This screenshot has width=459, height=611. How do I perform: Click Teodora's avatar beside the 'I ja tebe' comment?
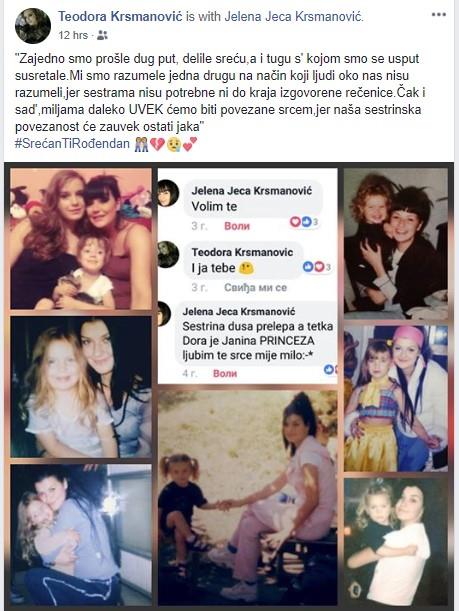point(168,254)
